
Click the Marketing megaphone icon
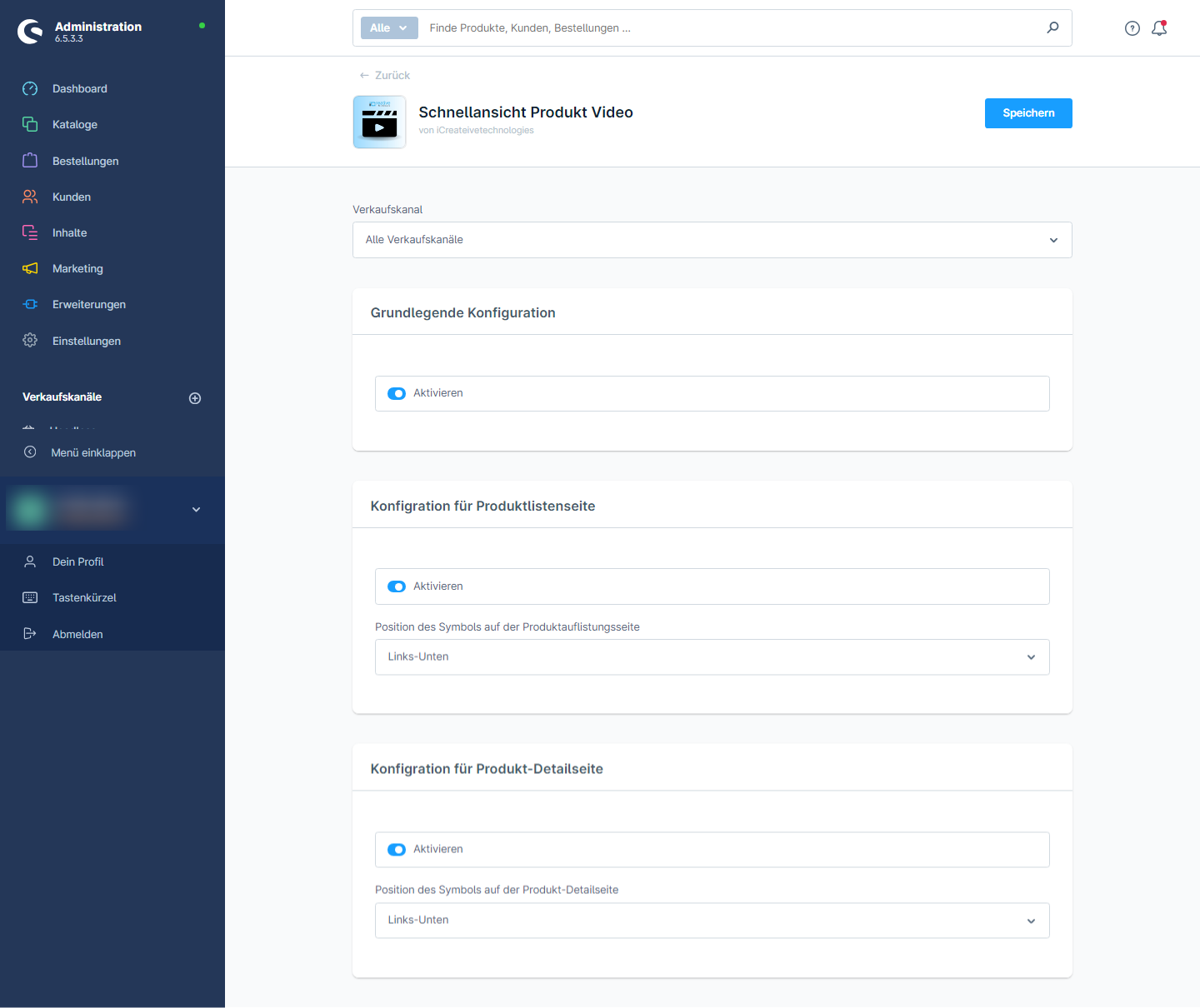pos(30,268)
